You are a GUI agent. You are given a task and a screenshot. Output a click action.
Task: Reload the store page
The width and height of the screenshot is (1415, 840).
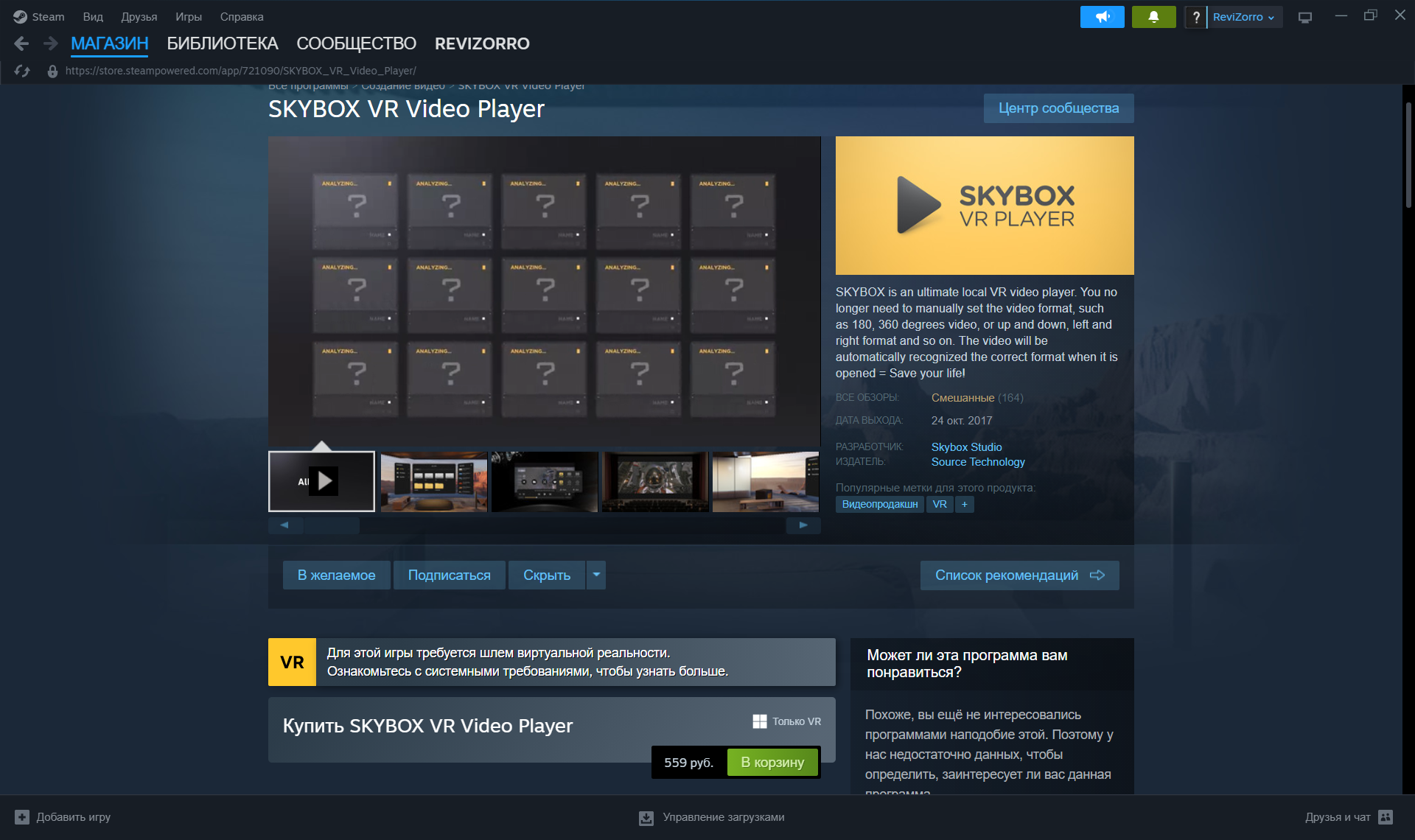[x=22, y=71]
